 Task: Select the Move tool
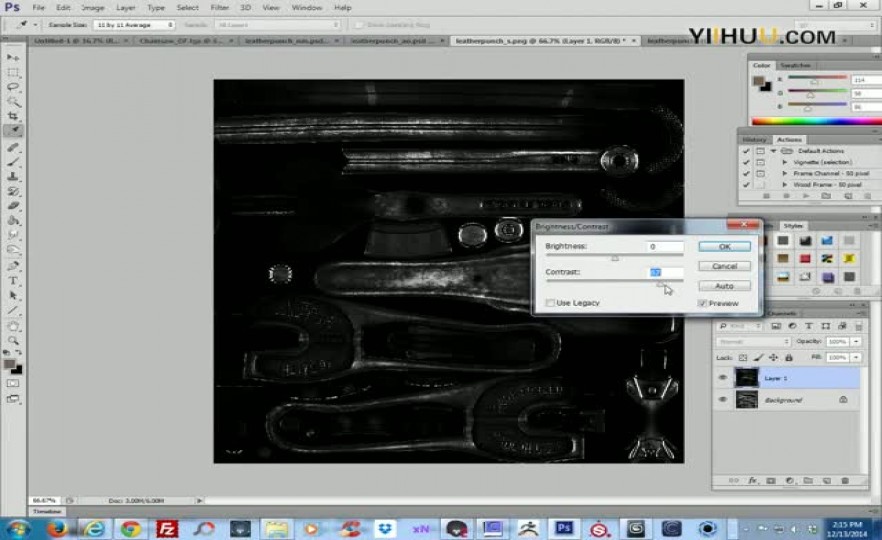click(13, 57)
